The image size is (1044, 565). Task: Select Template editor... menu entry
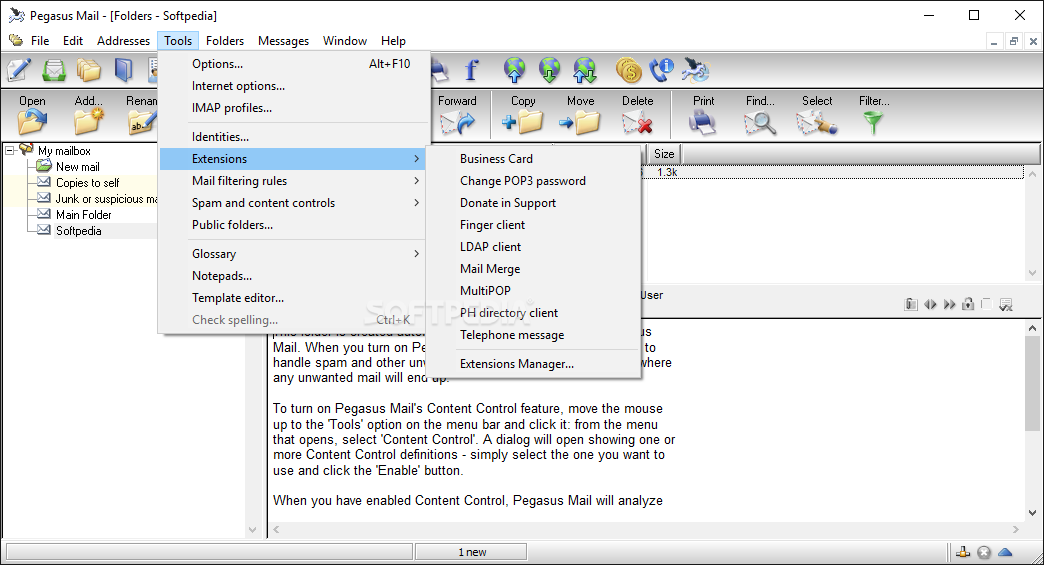coord(292,297)
